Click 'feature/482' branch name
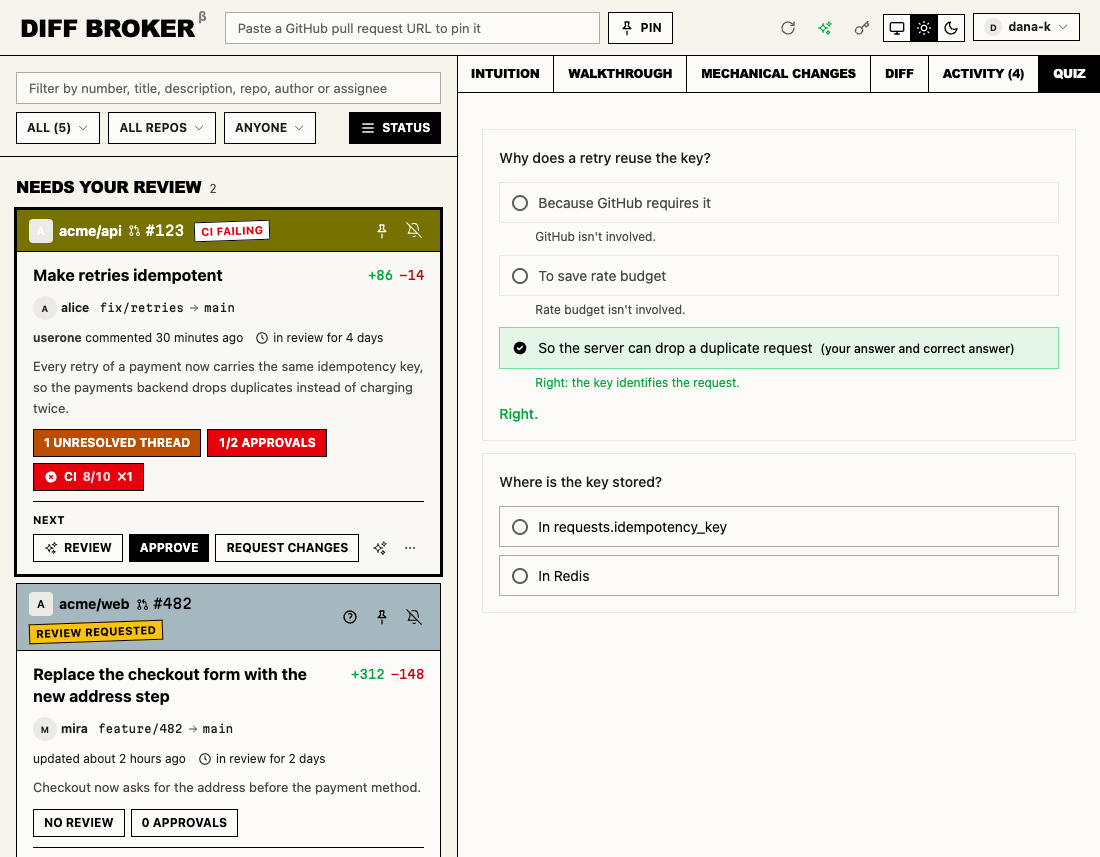 point(140,729)
